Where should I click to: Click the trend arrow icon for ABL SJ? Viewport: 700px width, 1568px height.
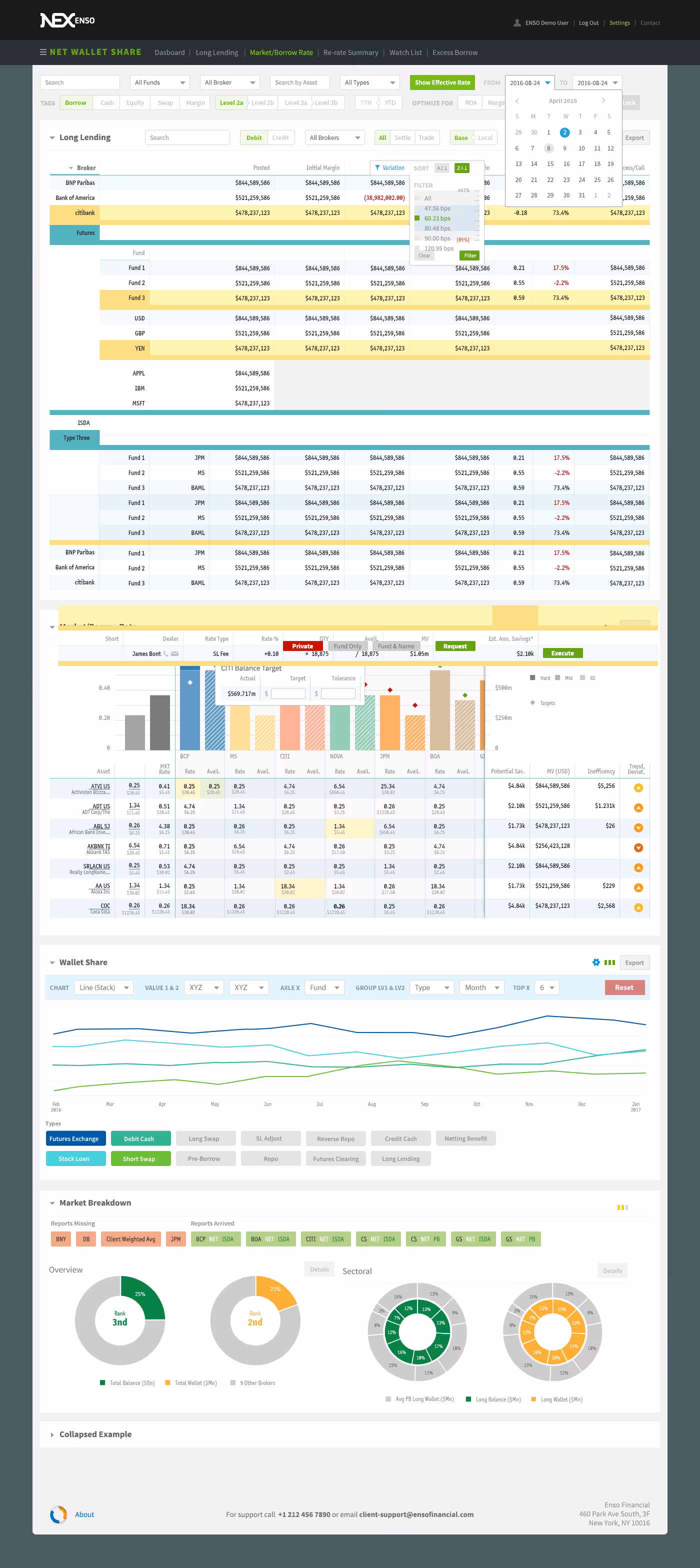pos(638,828)
